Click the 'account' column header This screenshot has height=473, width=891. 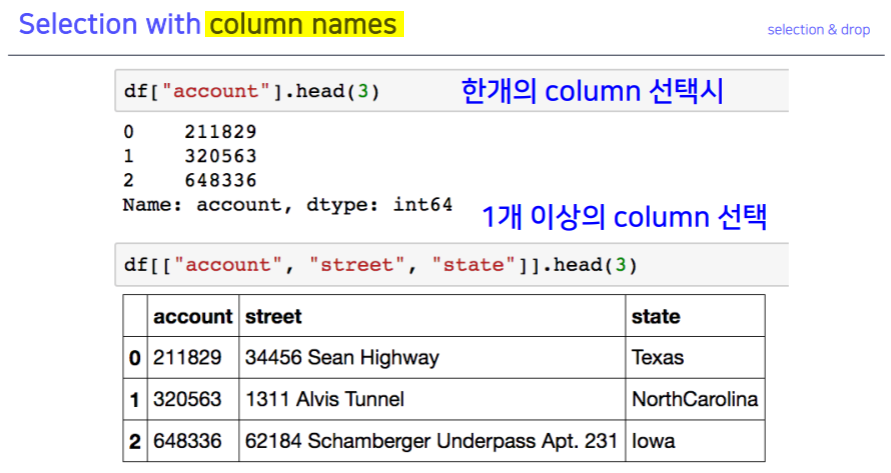click(193, 316)
